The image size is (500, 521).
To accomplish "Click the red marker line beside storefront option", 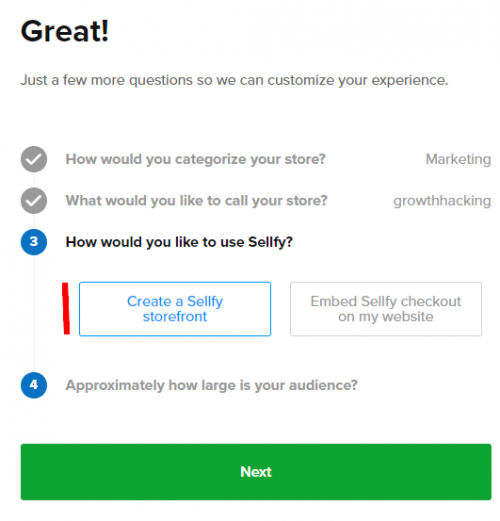I will coord(66,308).
